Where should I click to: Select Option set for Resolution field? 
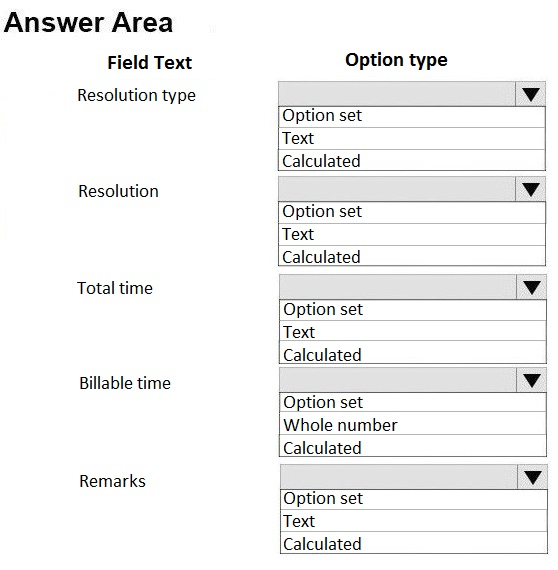(412, 212)
